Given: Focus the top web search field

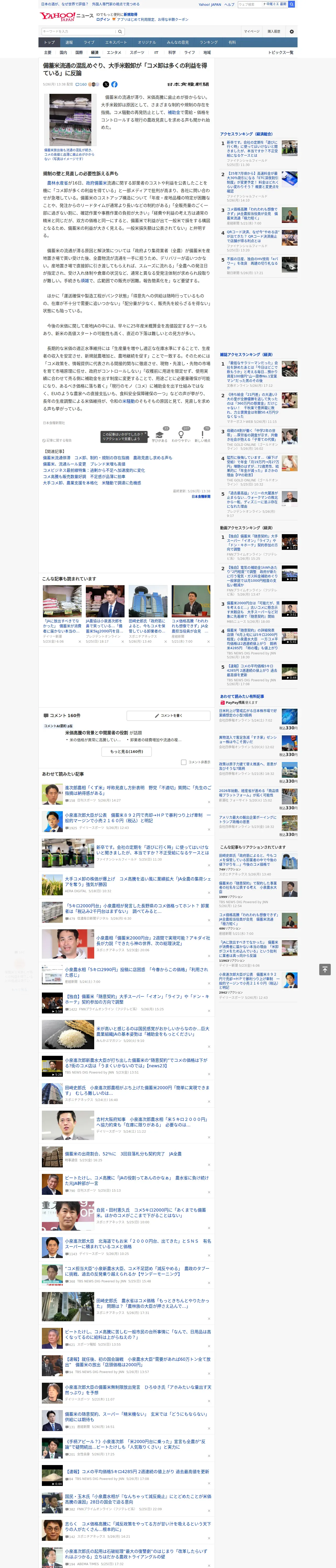Looking at the screenshot, I should 250,4.
